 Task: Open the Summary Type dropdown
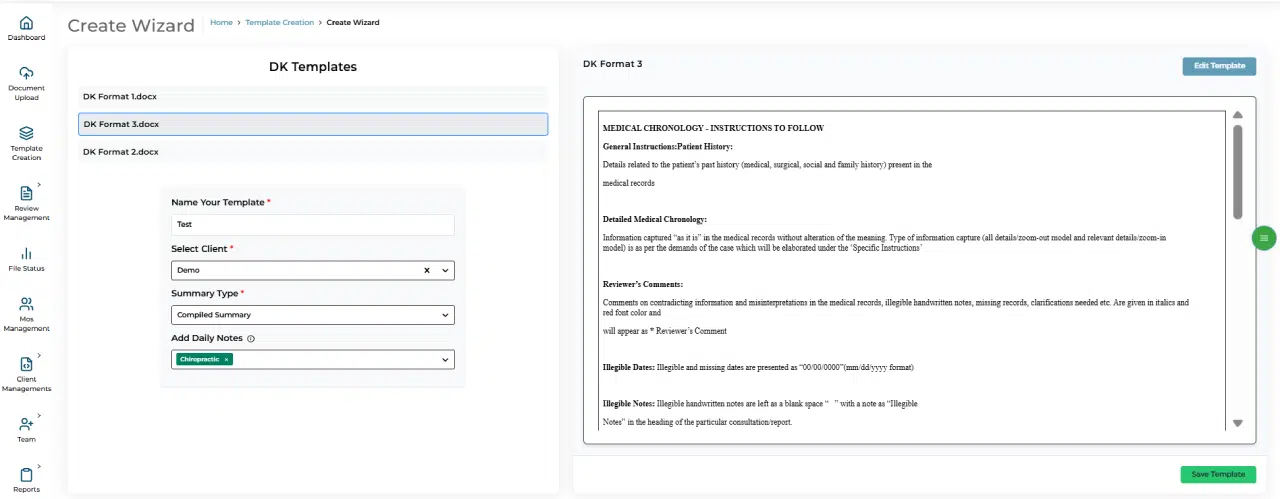445,315
